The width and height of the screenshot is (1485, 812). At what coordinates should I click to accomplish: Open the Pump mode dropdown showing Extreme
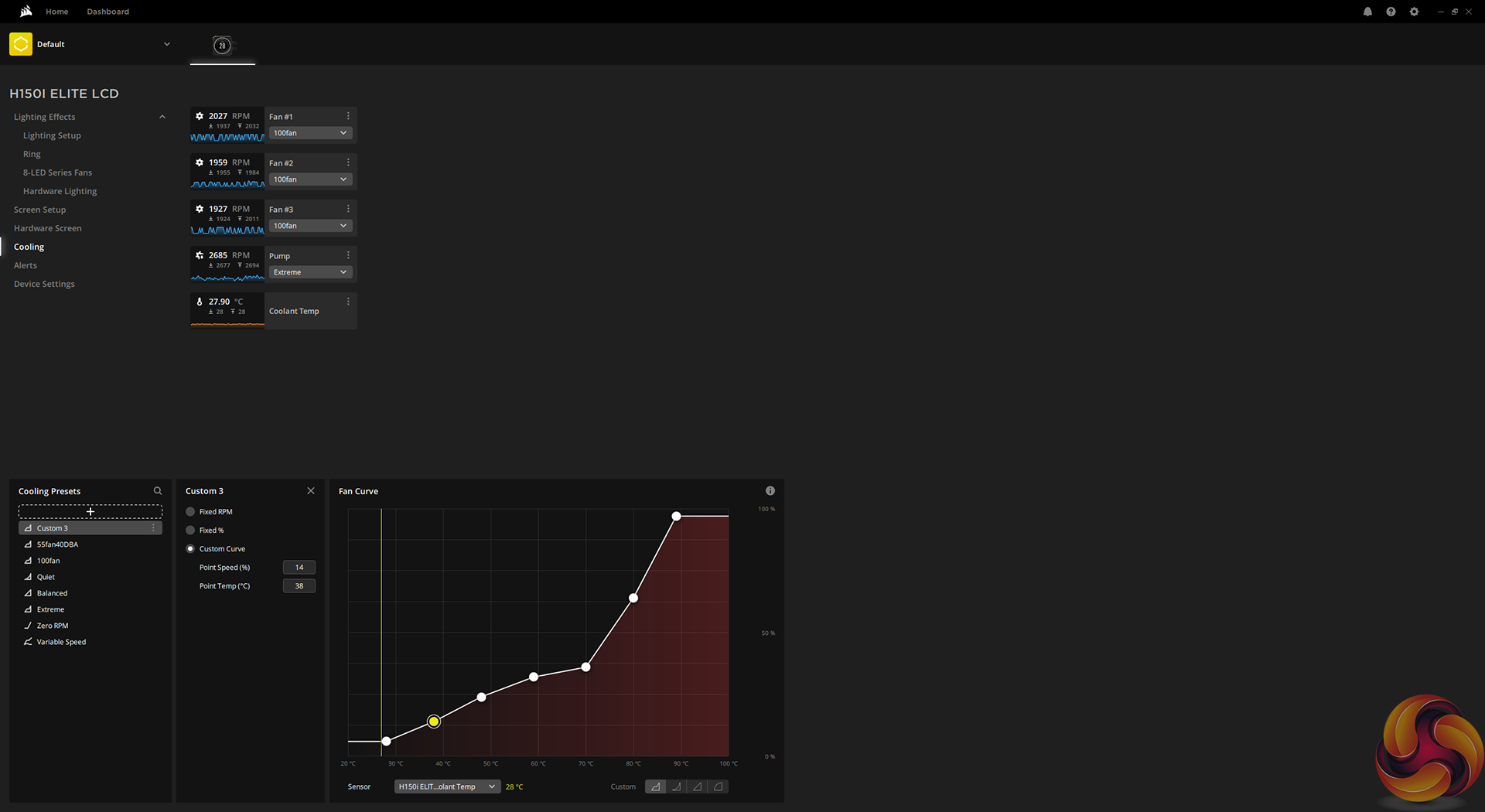[x=311, y=272]
